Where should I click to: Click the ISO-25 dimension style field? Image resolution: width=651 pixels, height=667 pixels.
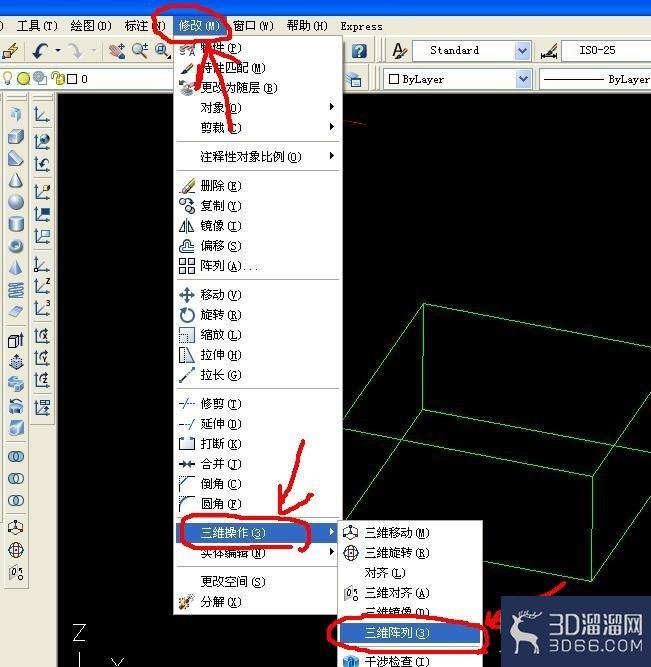click(606, 51)
